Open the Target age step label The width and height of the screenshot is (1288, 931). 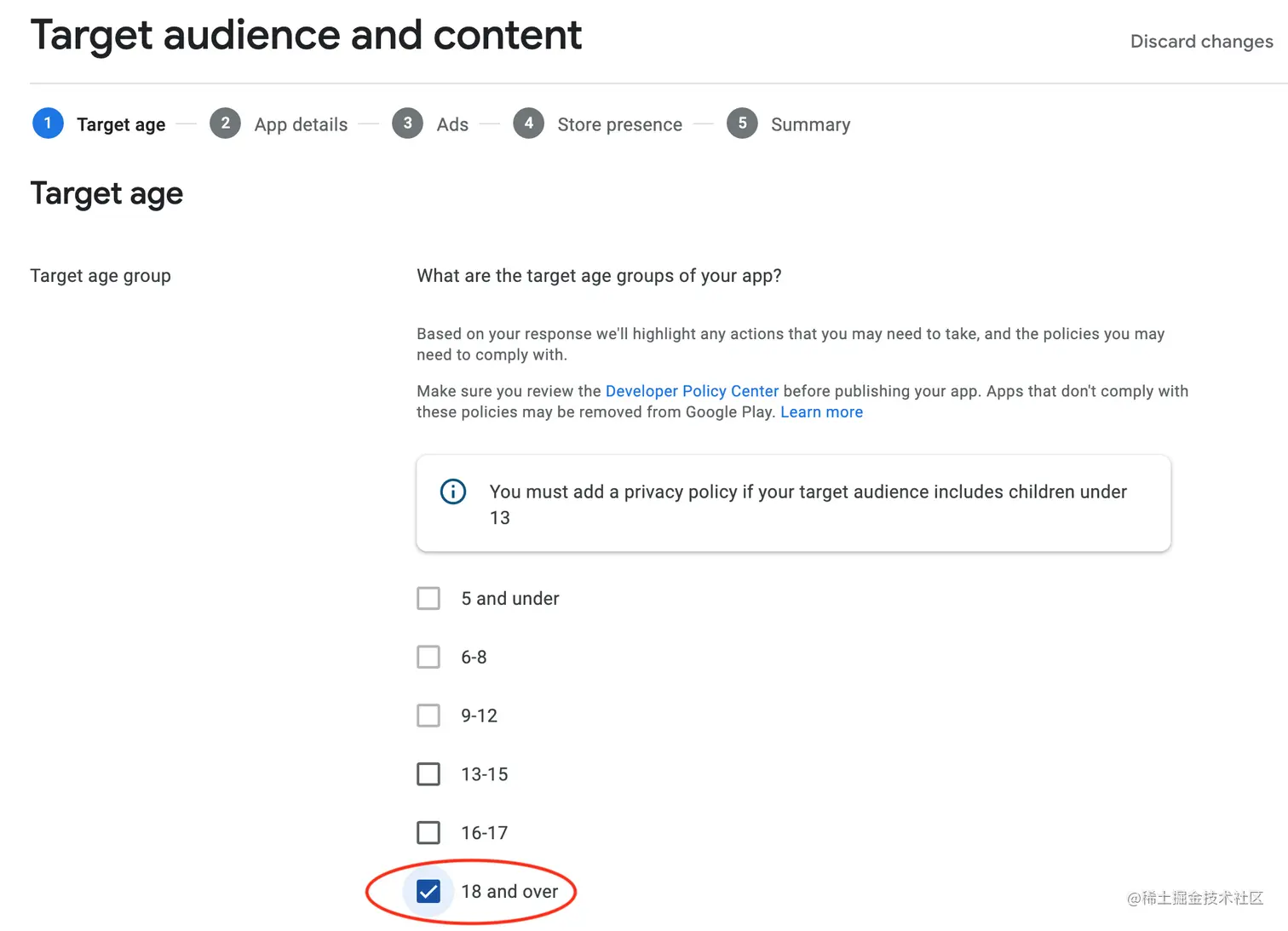click(x=121, y=124)
